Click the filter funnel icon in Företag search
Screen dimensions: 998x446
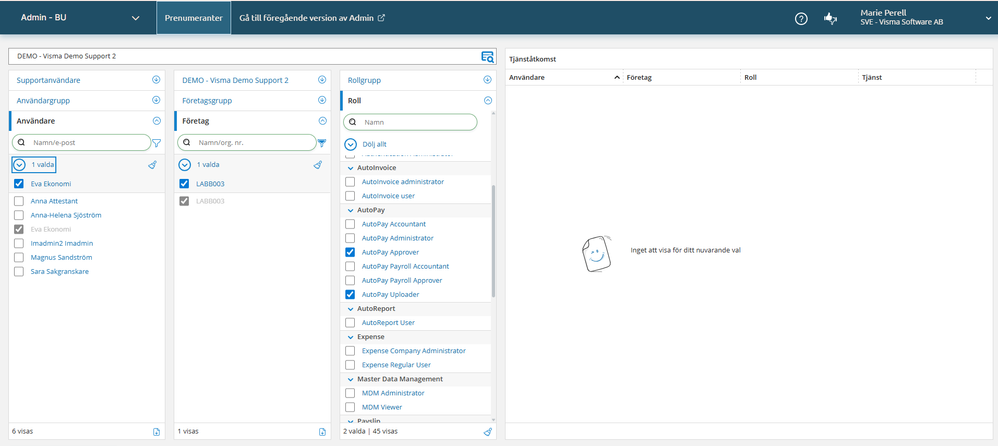[322, 143]
